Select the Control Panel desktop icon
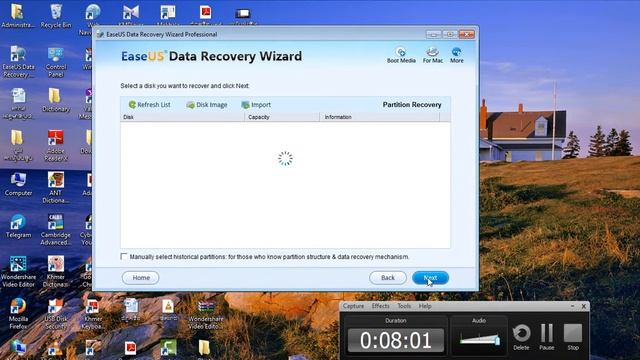Image resolution: width=640 pixels, height=360 pixels. (x=56, y=62)
